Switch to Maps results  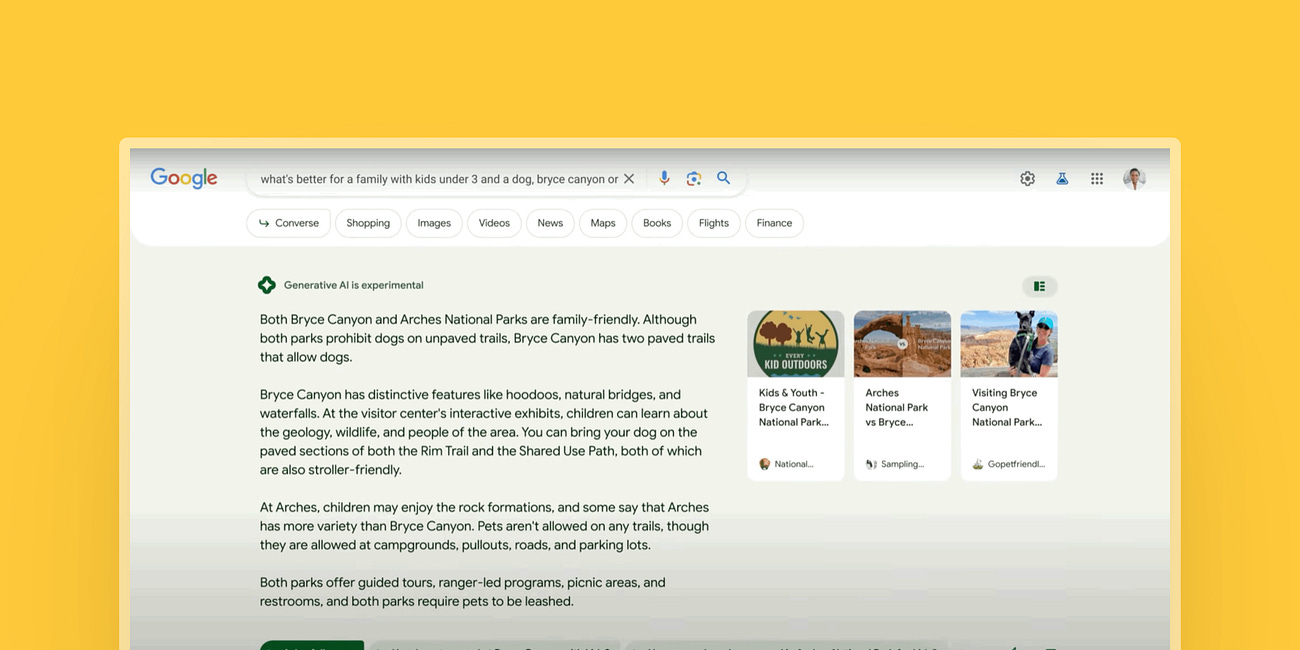tap(603, 223)
